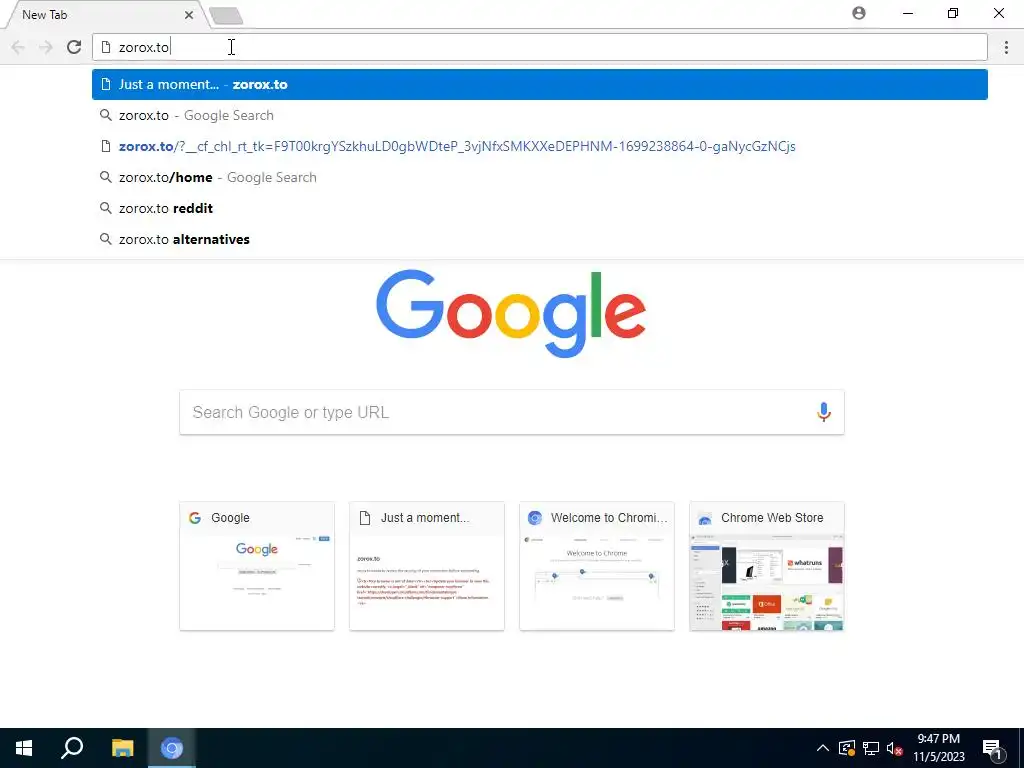Viewport: 1024px width, 768px height.
Task: Restore down the Chromium window
Action: (953, 14)
